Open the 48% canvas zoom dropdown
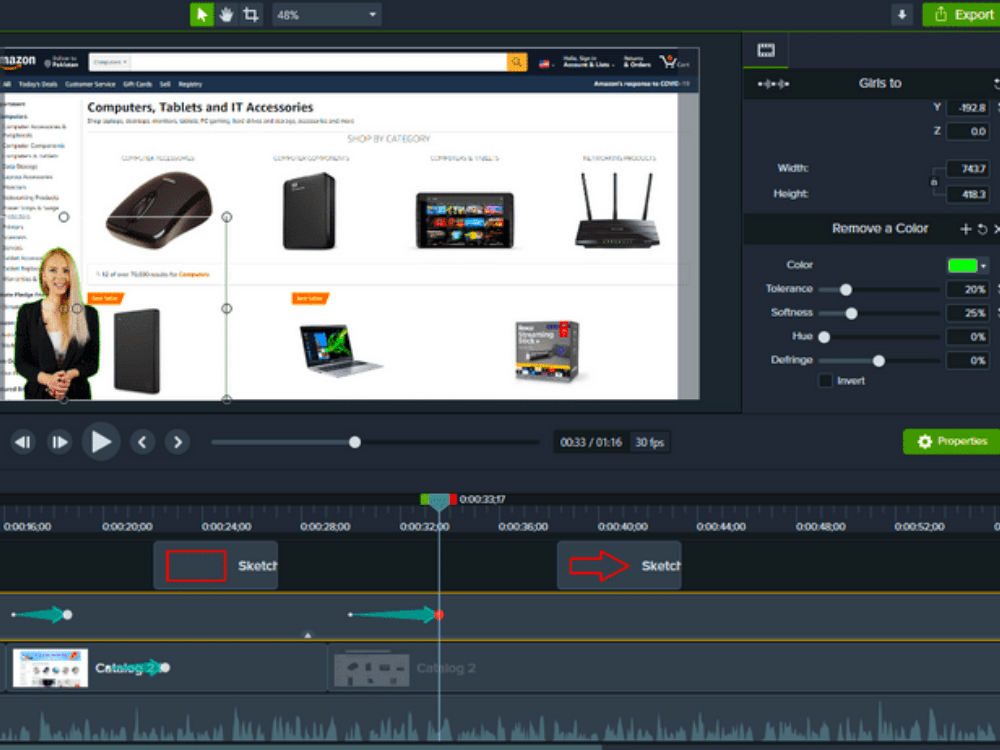 (327, 15)
